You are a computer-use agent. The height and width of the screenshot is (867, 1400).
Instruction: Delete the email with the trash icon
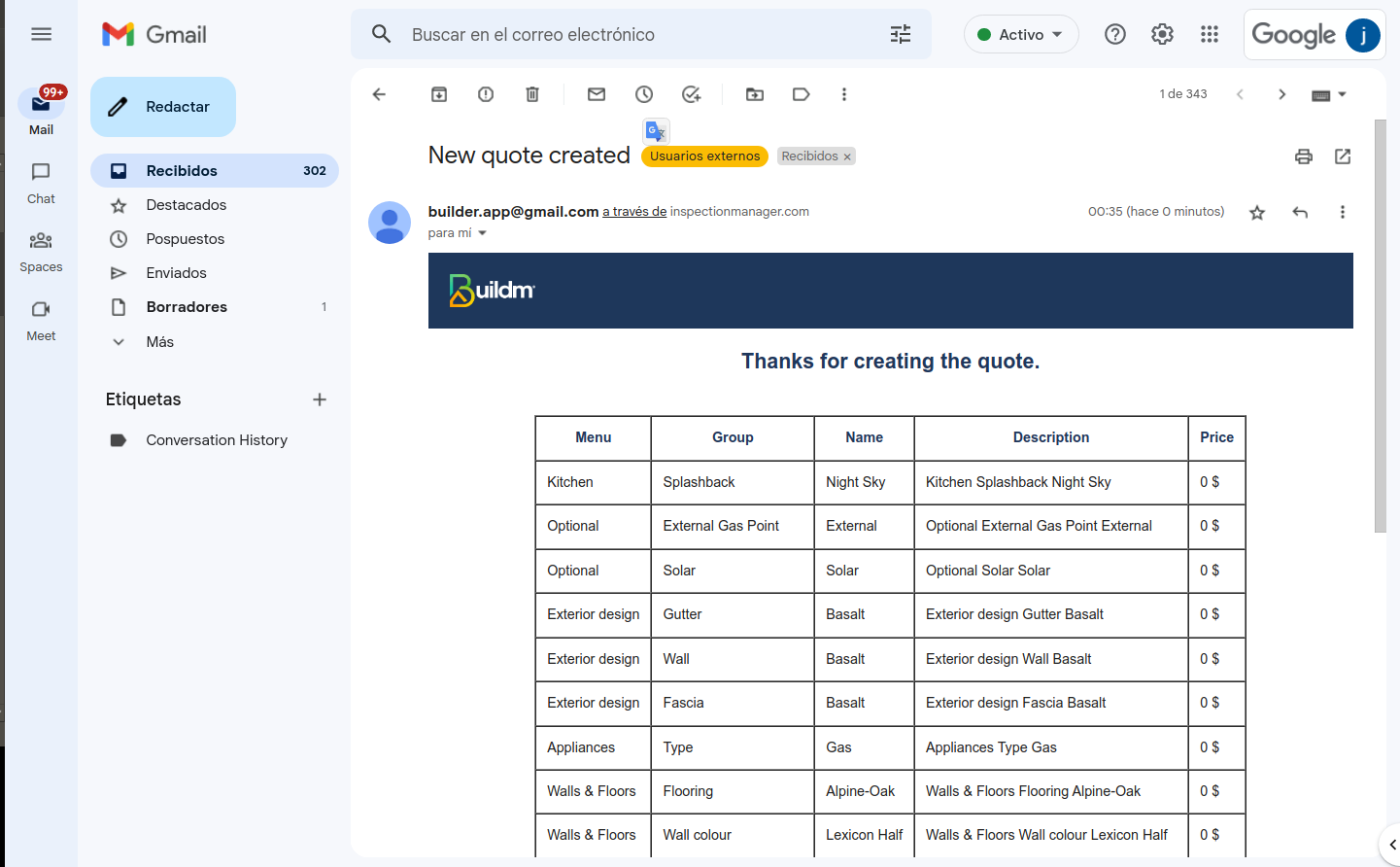pos(532,94)
